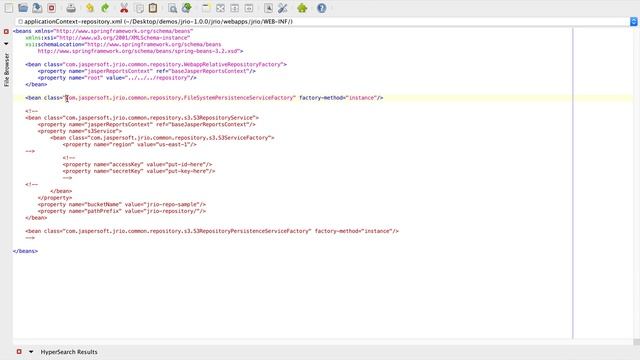
Task: Cut selection with scissors icon
Action: tap(124, 8)
